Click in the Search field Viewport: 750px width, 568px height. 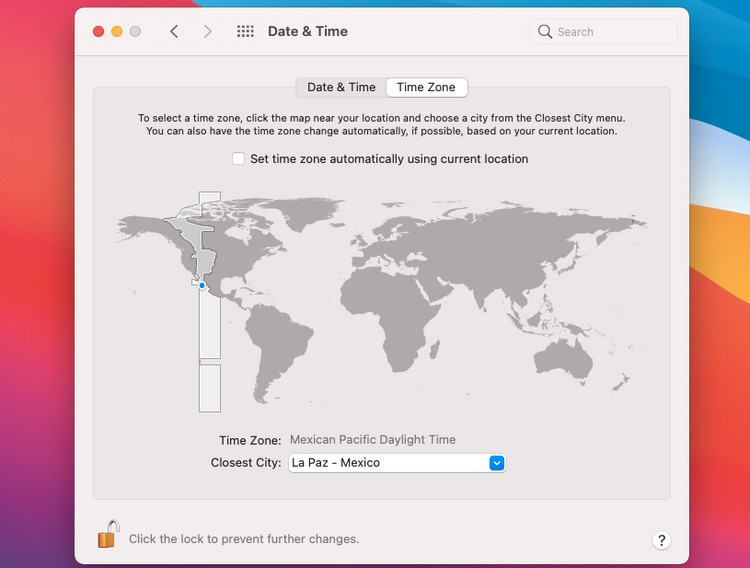tap(604, 32)
